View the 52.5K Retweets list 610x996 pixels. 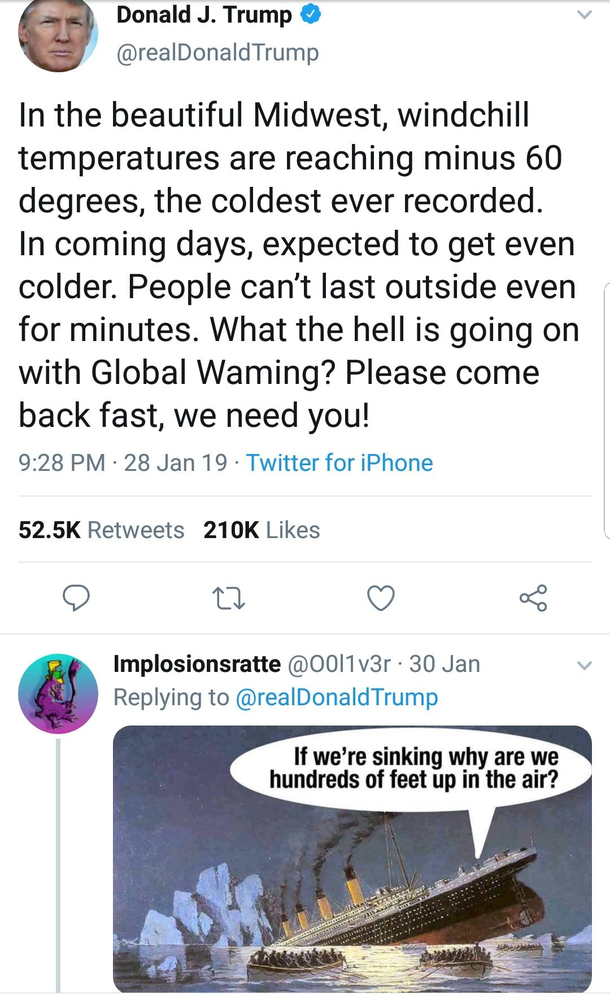point(101,530)
